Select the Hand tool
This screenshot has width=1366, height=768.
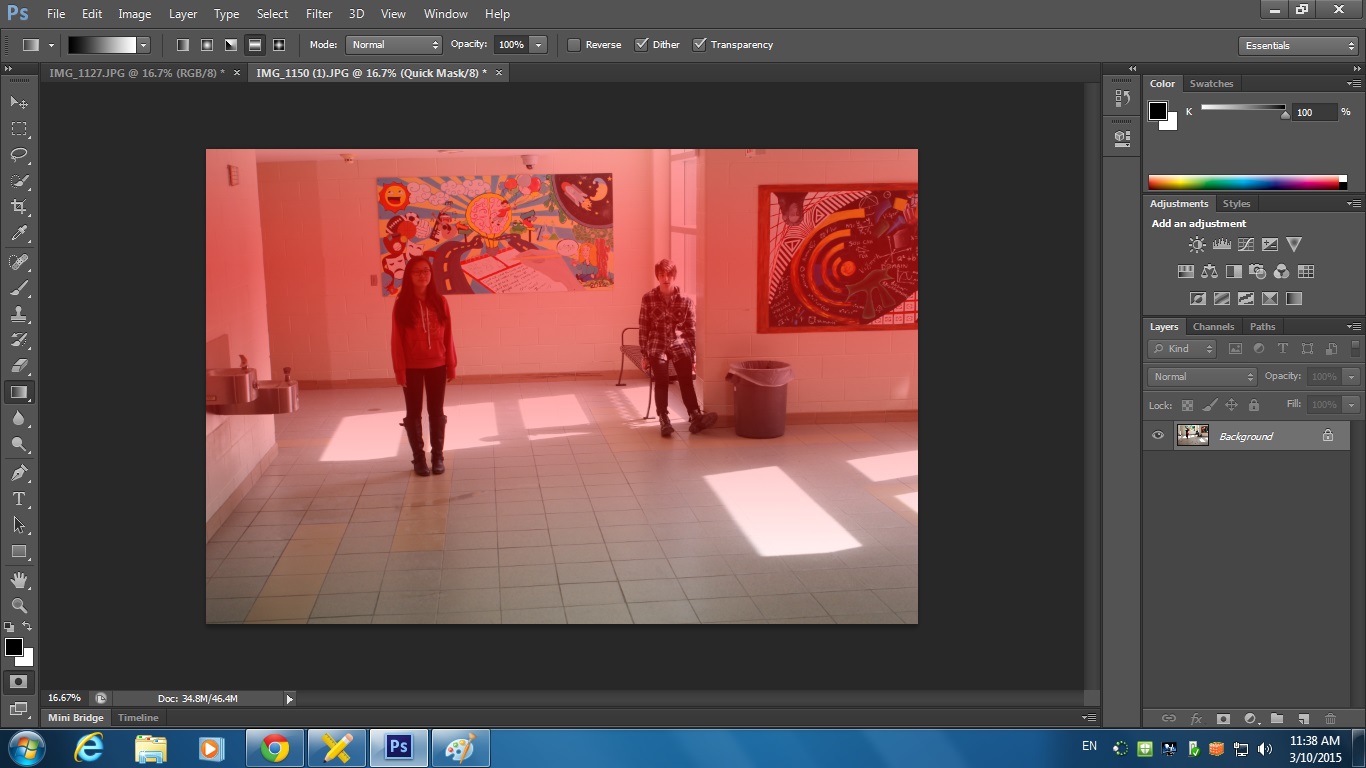19,580
